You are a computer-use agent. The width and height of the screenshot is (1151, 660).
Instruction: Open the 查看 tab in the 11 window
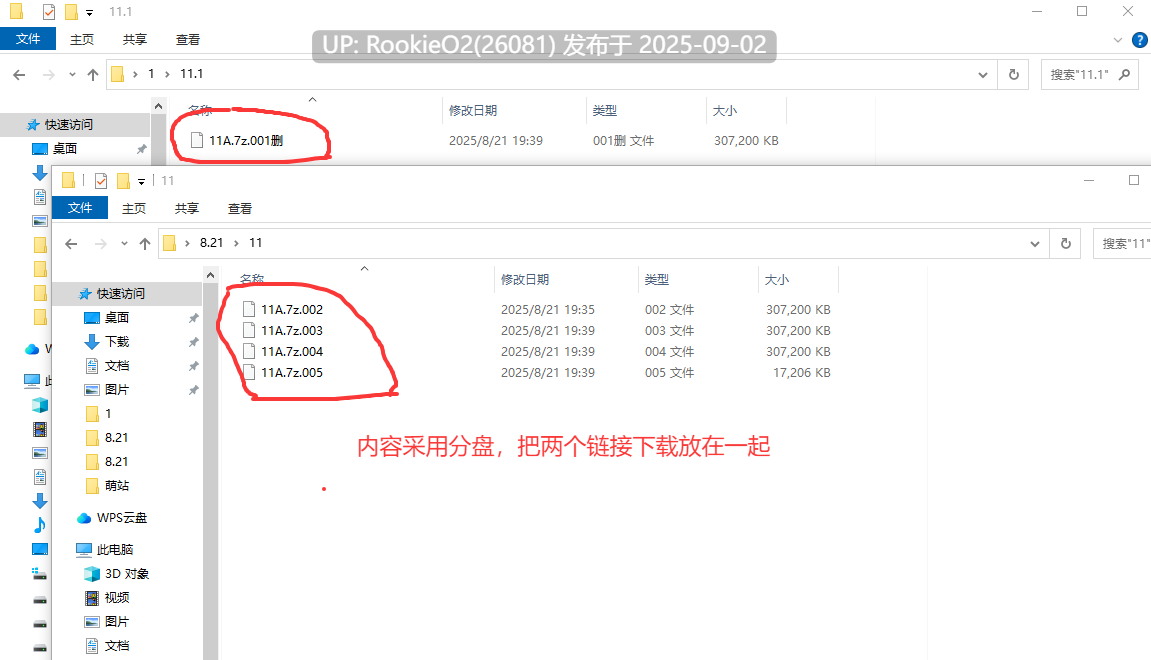pos(239,208)
